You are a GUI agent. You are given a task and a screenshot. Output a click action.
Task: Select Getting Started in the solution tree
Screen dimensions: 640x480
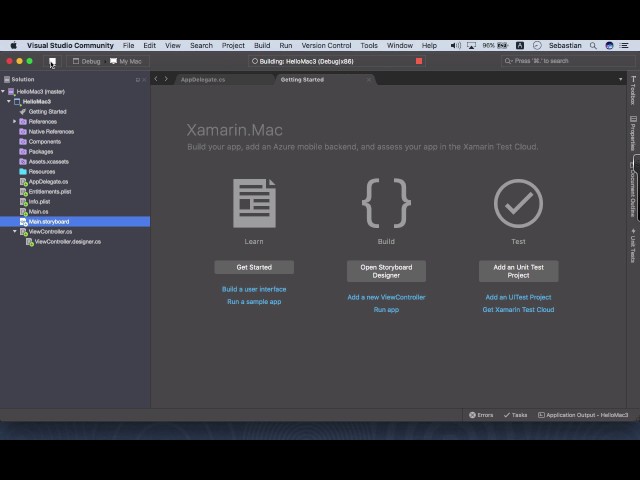point(47,111)
